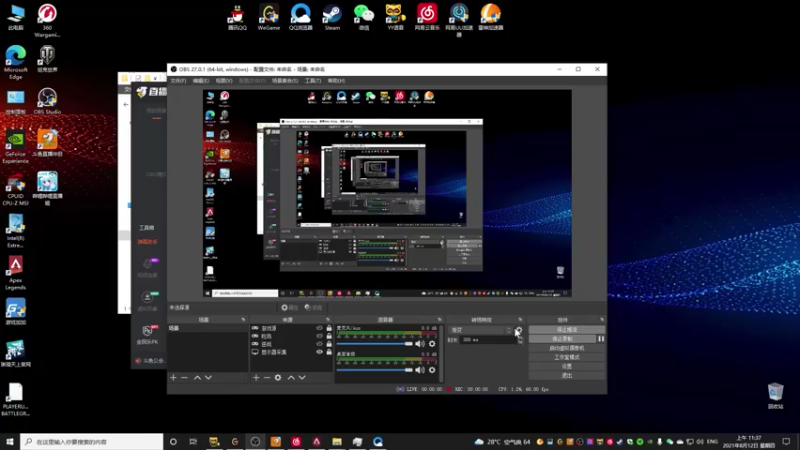Hide the 游戏源 source with eye icon
Image resolution: width=800 pixels, height=450 pixels.
coord(319,328)
